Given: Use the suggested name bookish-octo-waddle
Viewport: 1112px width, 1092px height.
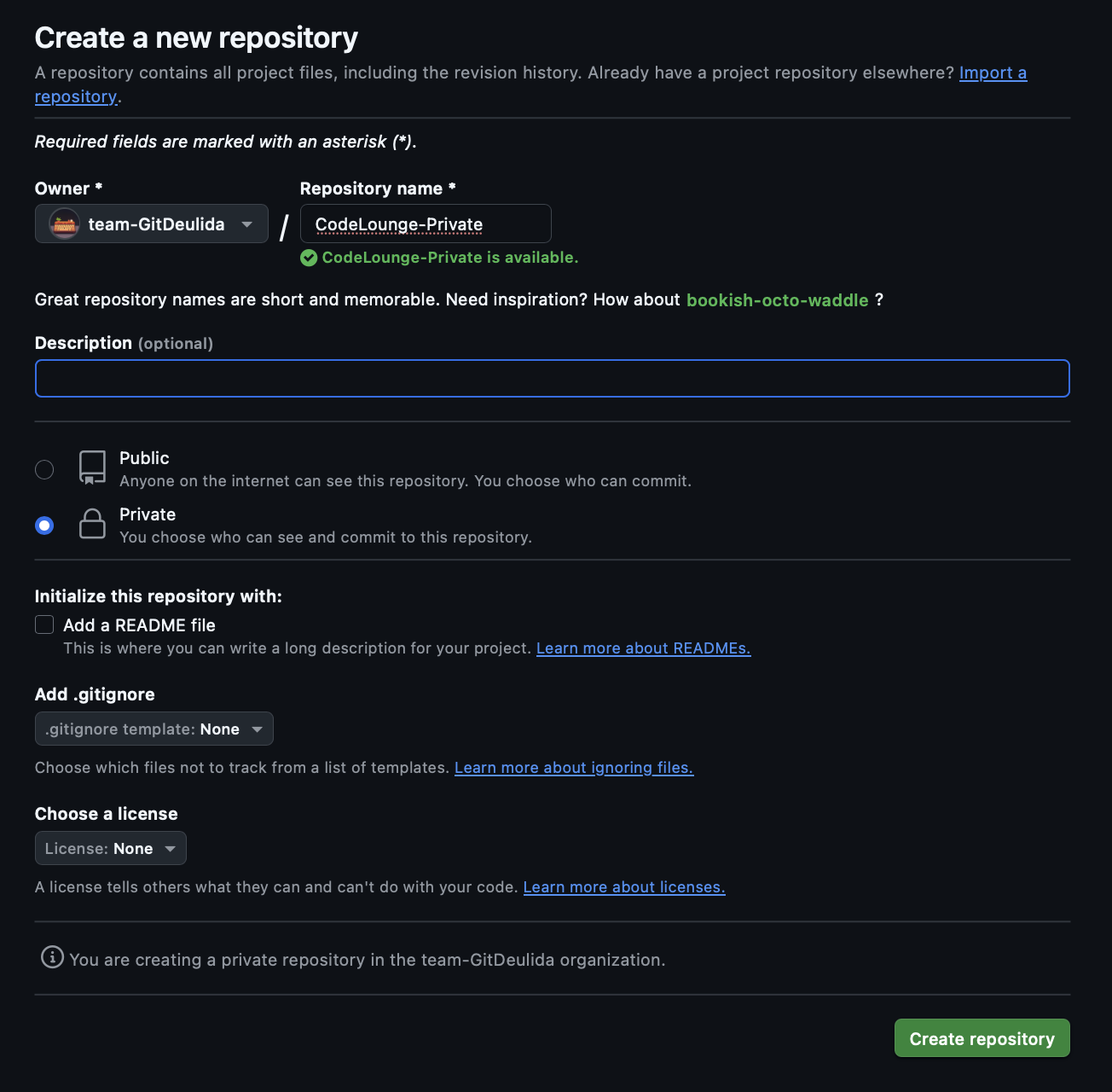Looking at the screenshot, I should click(x=777, y=300).
